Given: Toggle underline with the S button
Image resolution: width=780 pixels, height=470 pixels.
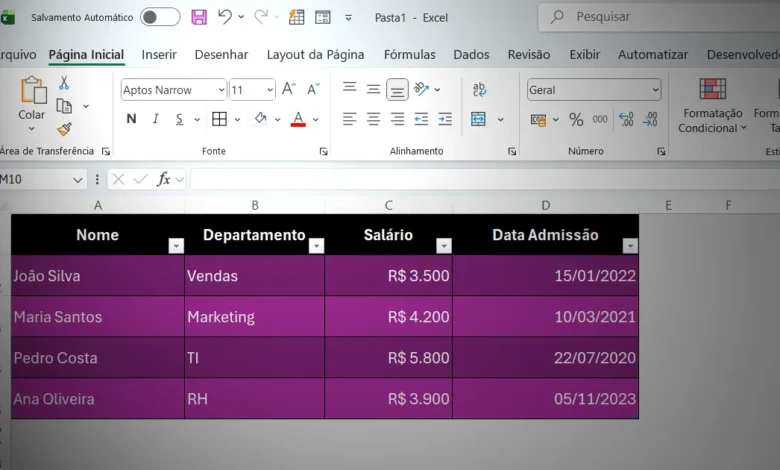Looking at the screenshot, I should point(180,119).
